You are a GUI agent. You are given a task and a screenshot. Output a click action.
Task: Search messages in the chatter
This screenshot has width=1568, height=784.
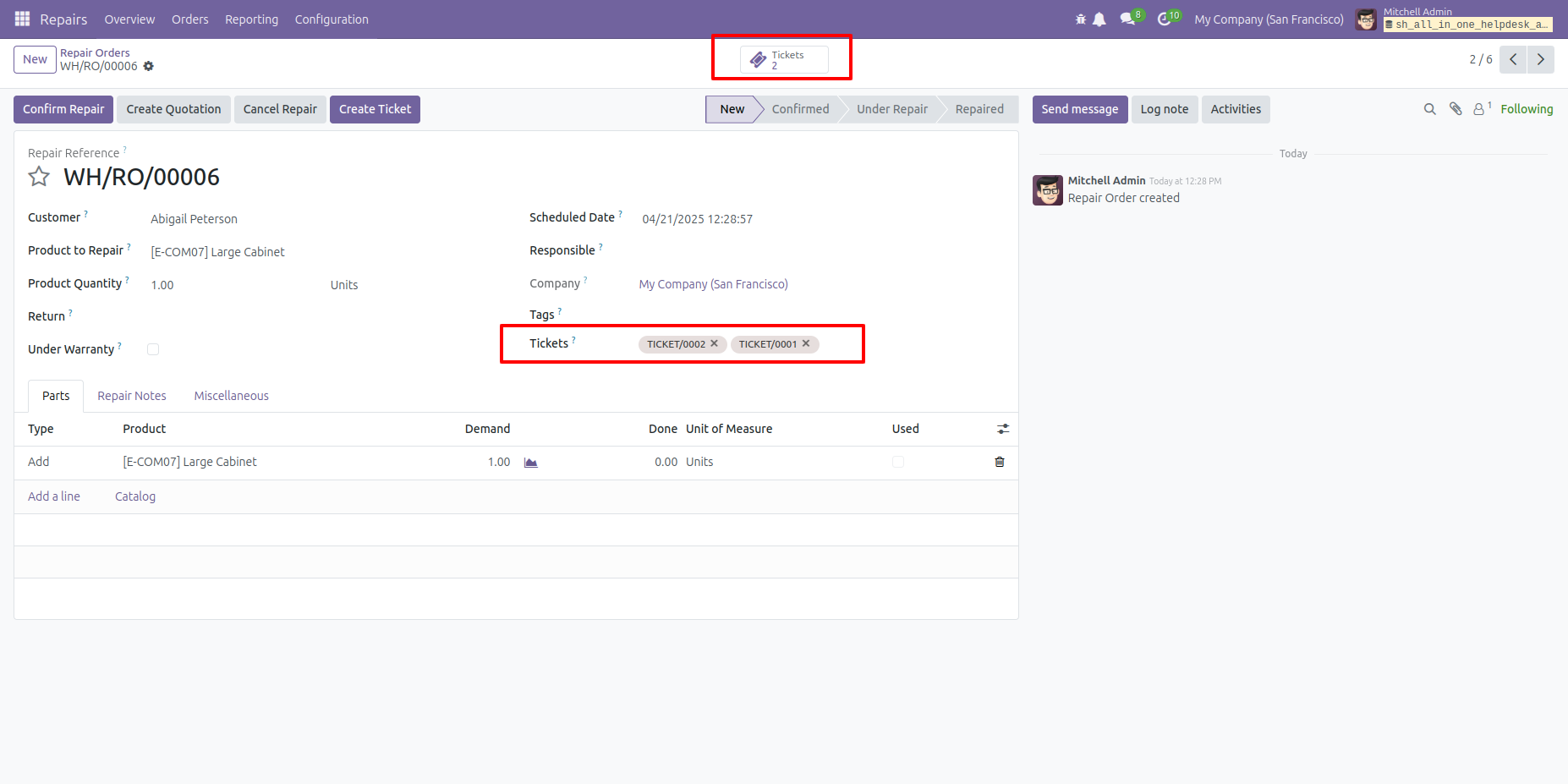coord(1430,109)
